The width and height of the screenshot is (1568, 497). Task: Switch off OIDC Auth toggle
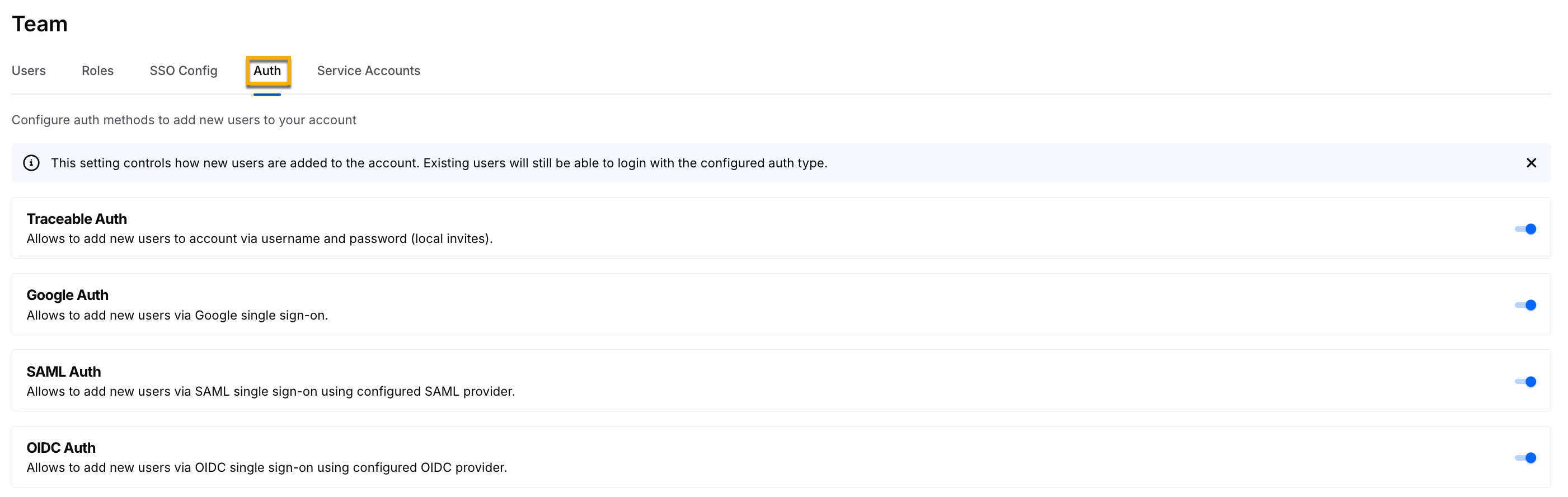(1525, 458)
